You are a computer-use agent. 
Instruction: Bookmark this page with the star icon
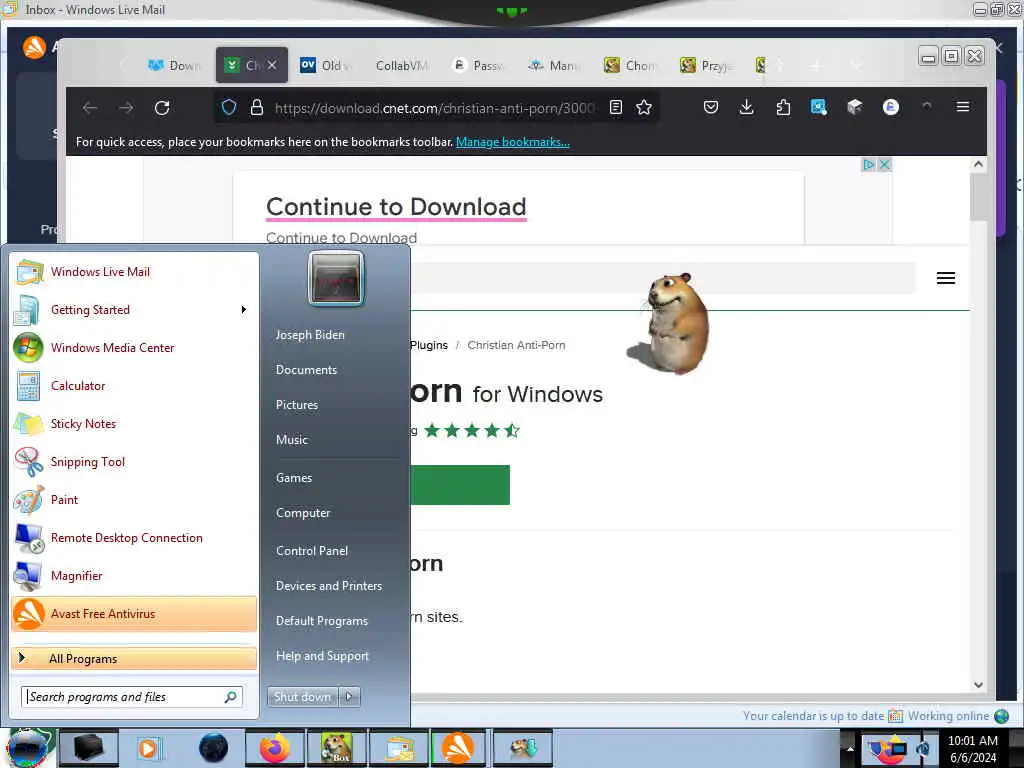644,107
